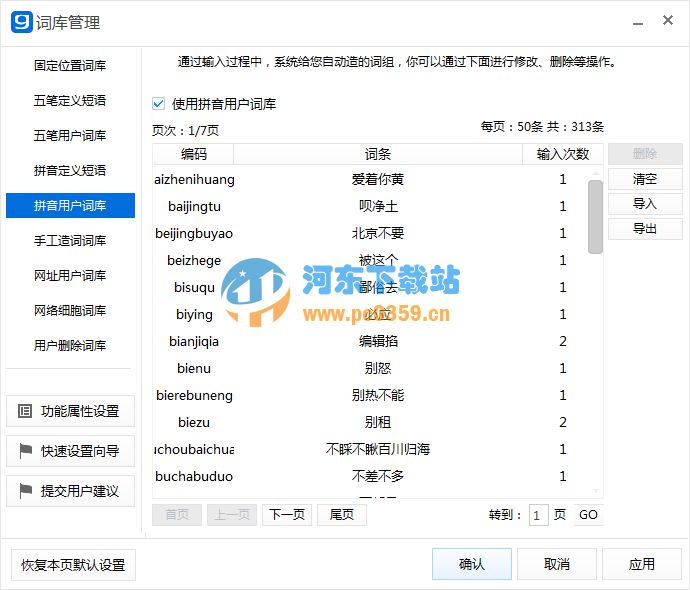Click the 导入 button
The width and height of the screenshot is (690, 590).
(645, 204)
